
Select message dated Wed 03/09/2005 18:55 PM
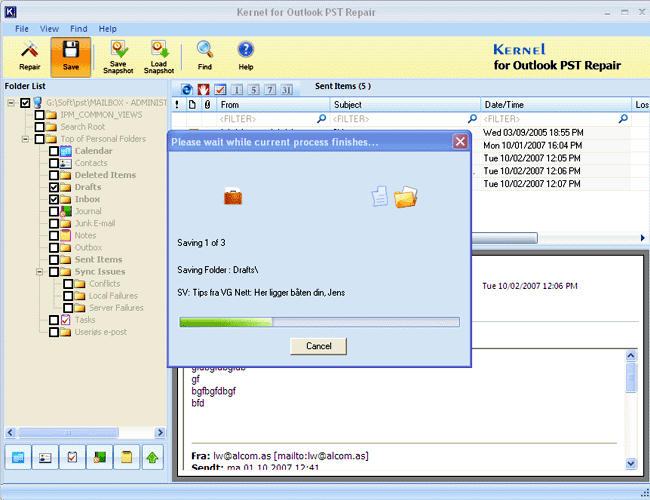(533, 133)
